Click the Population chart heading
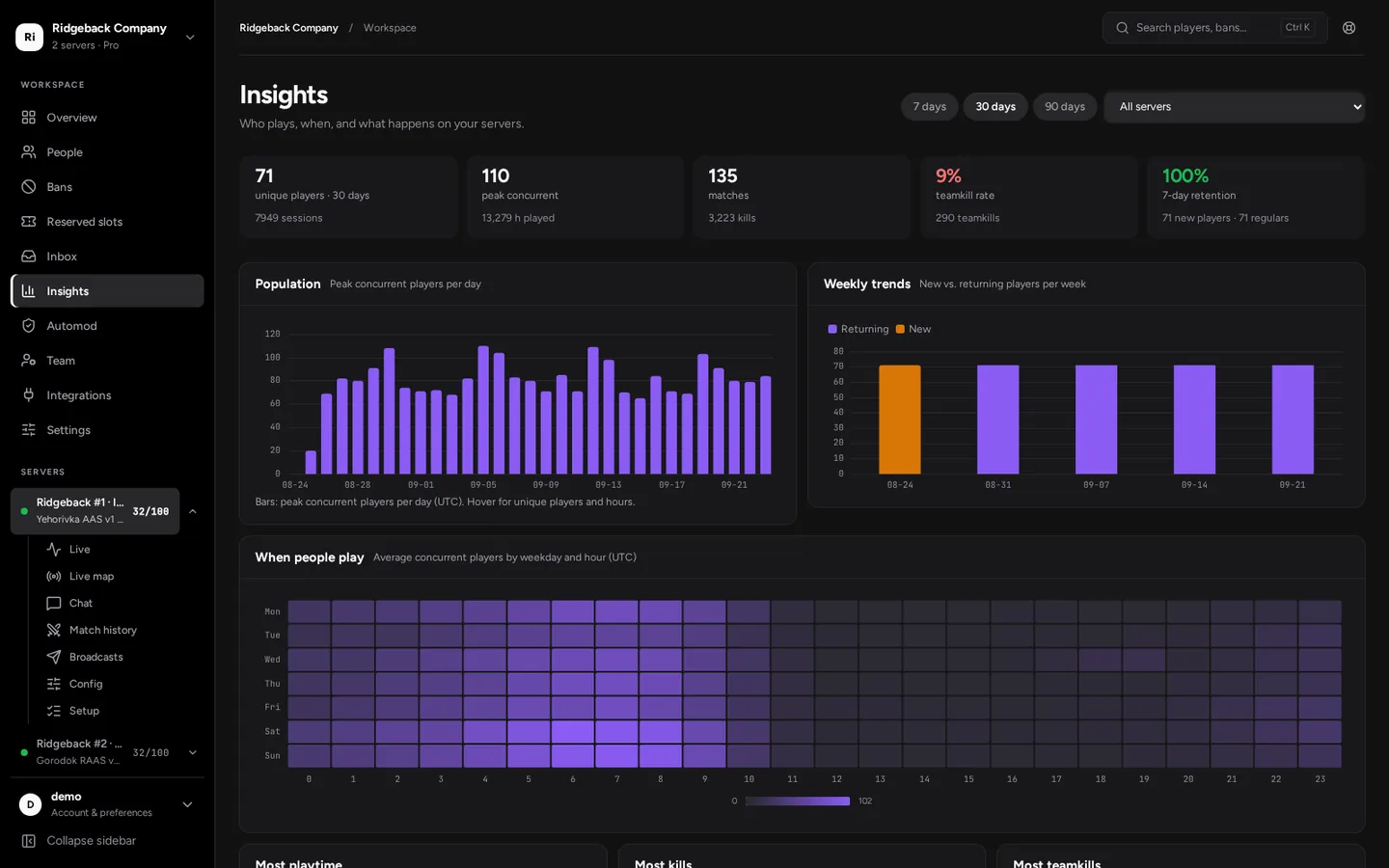1389x868 pixels. point(287,284)
